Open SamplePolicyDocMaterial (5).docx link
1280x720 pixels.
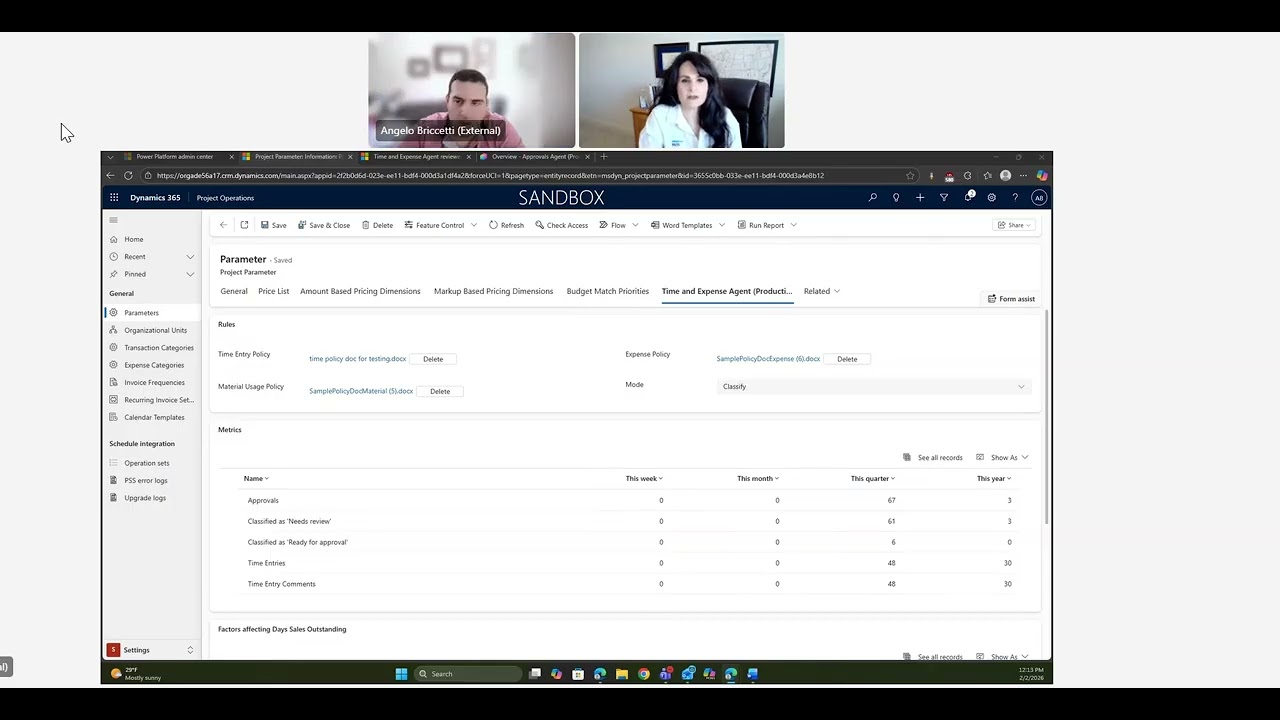click(361, 391)
